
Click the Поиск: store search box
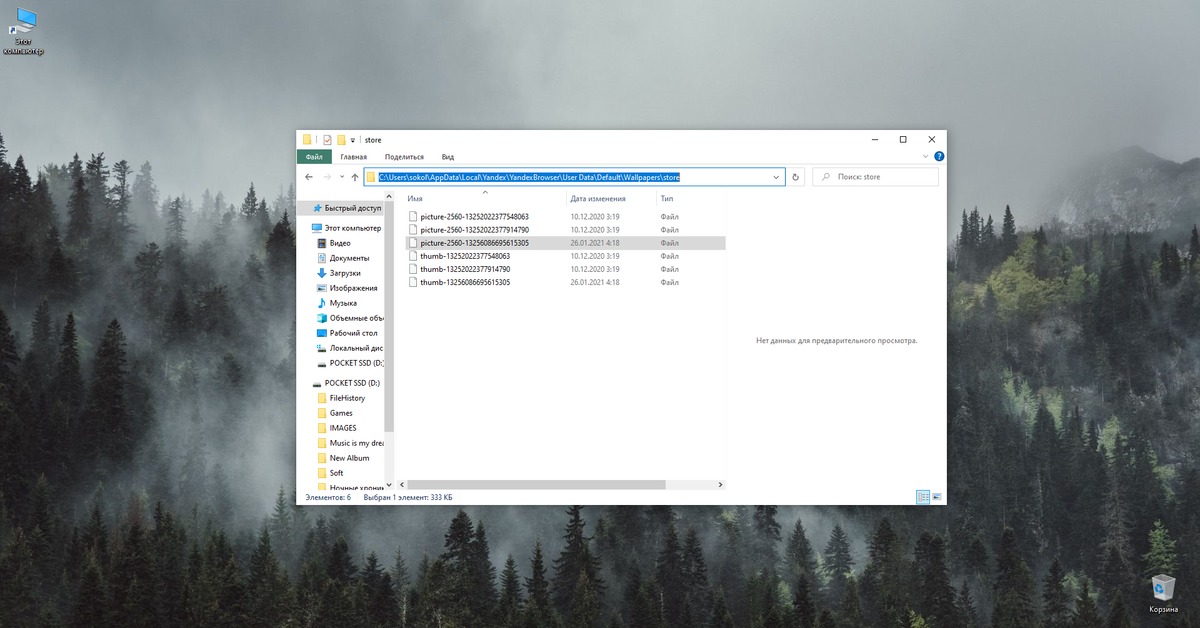(x=875, y=177)
